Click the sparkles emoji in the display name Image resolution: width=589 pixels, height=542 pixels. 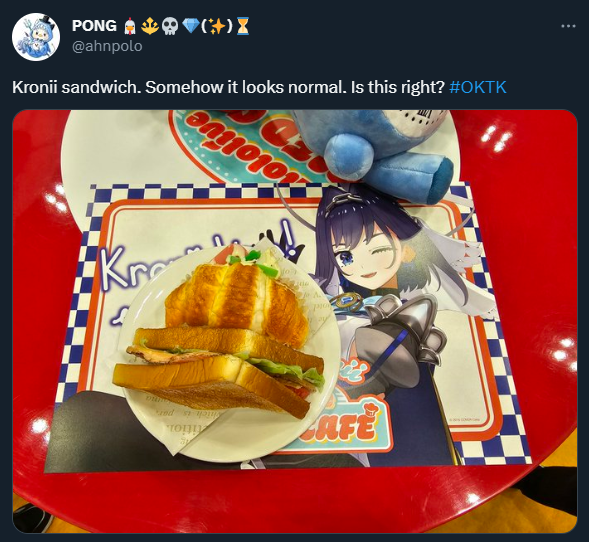[217, 26]
